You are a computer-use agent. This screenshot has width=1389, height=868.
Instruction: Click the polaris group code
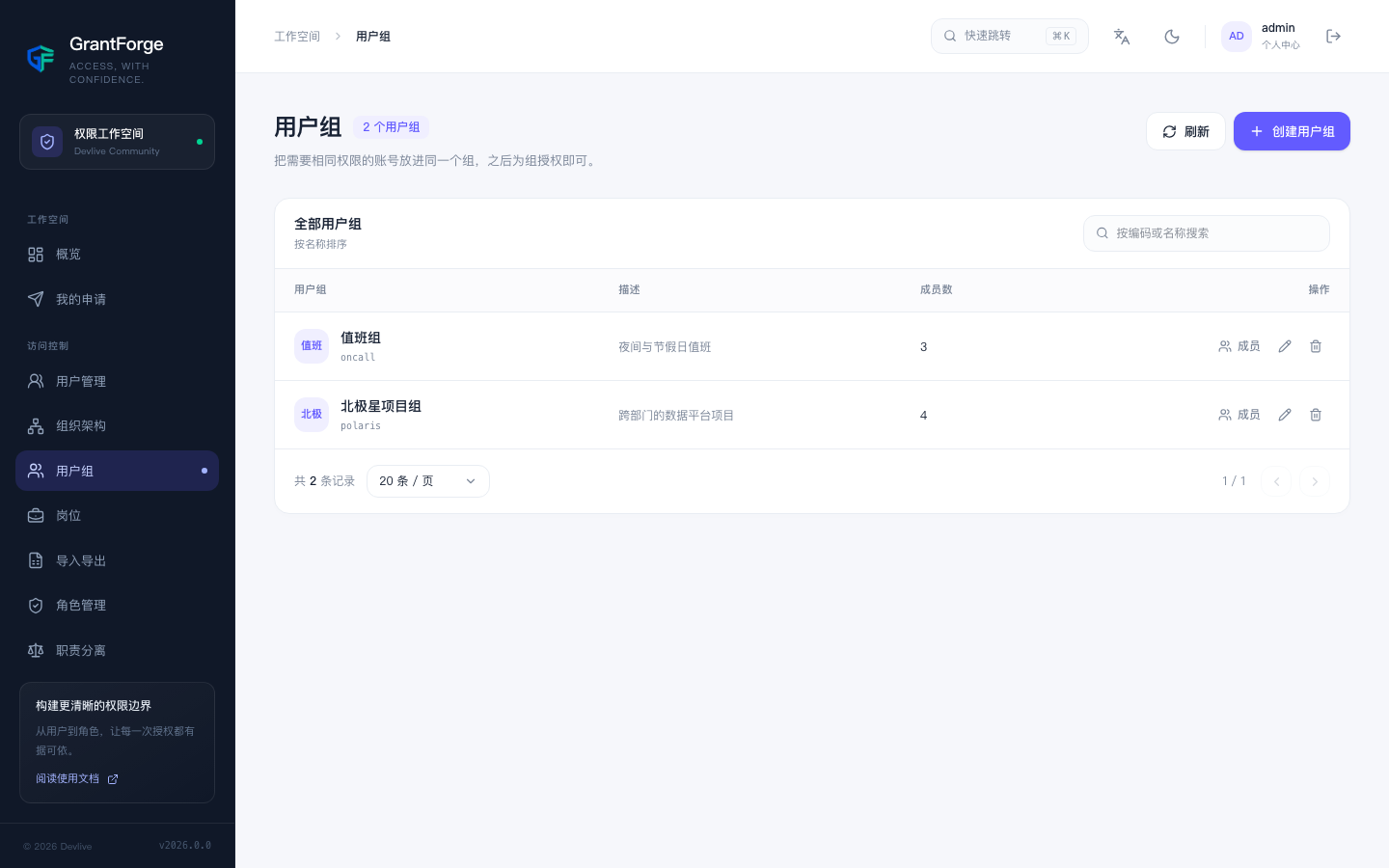coord(361,426)
